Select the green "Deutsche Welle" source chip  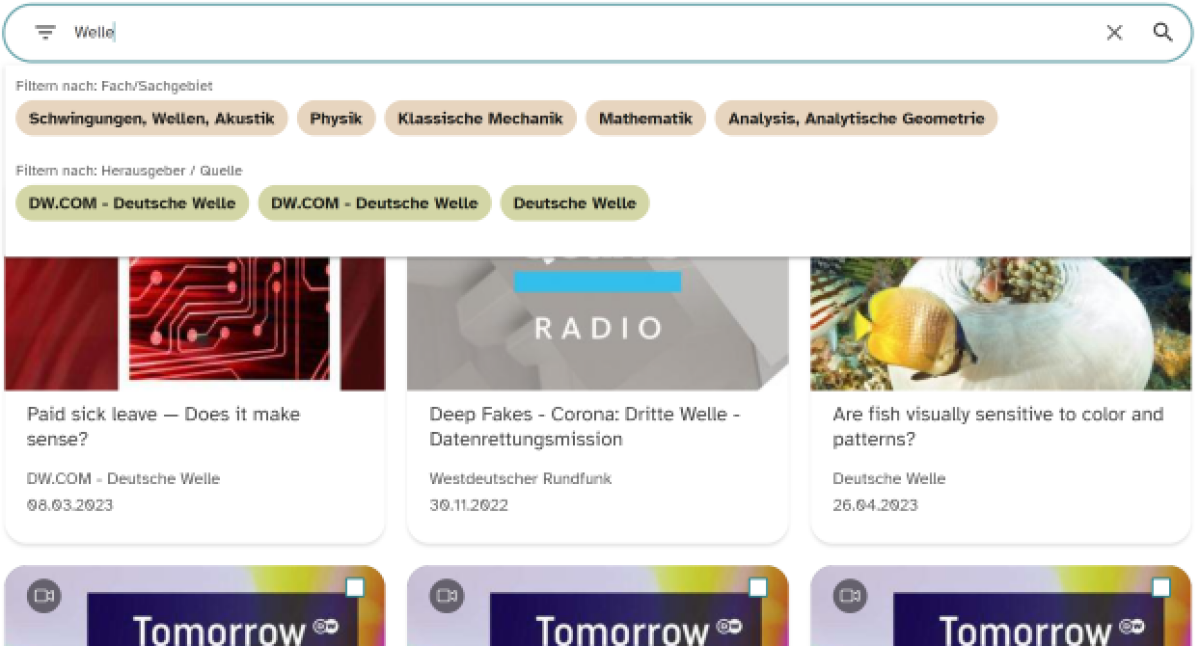[575, 203]
